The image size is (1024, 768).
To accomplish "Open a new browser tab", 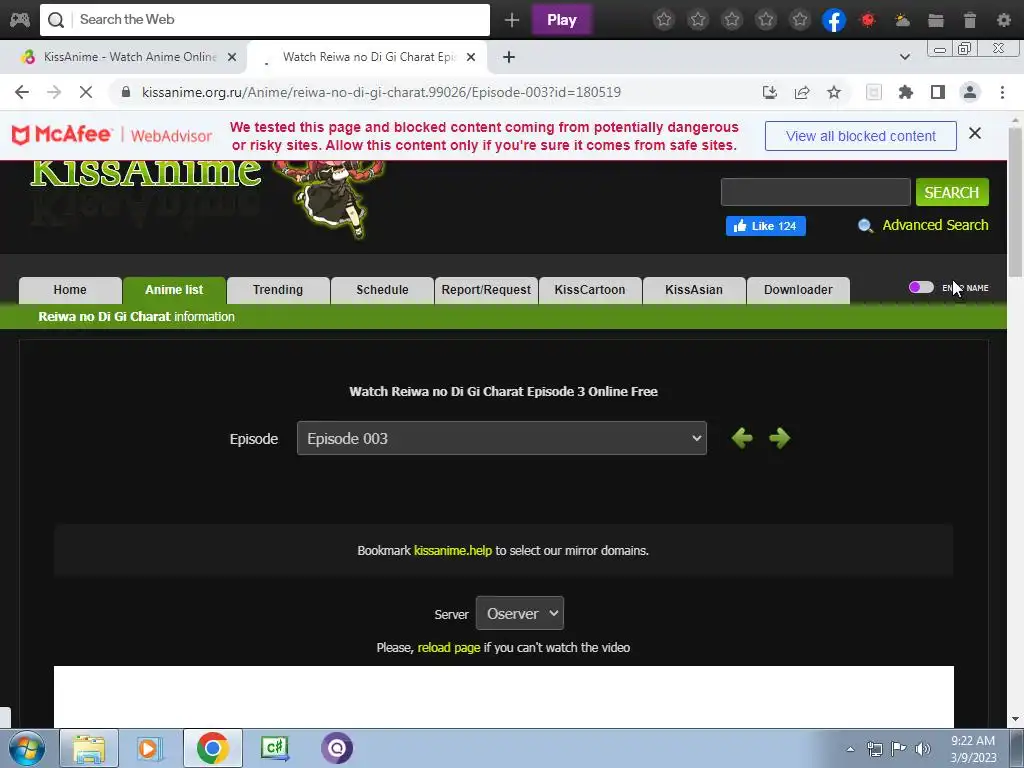I will (x=509, y=57).
